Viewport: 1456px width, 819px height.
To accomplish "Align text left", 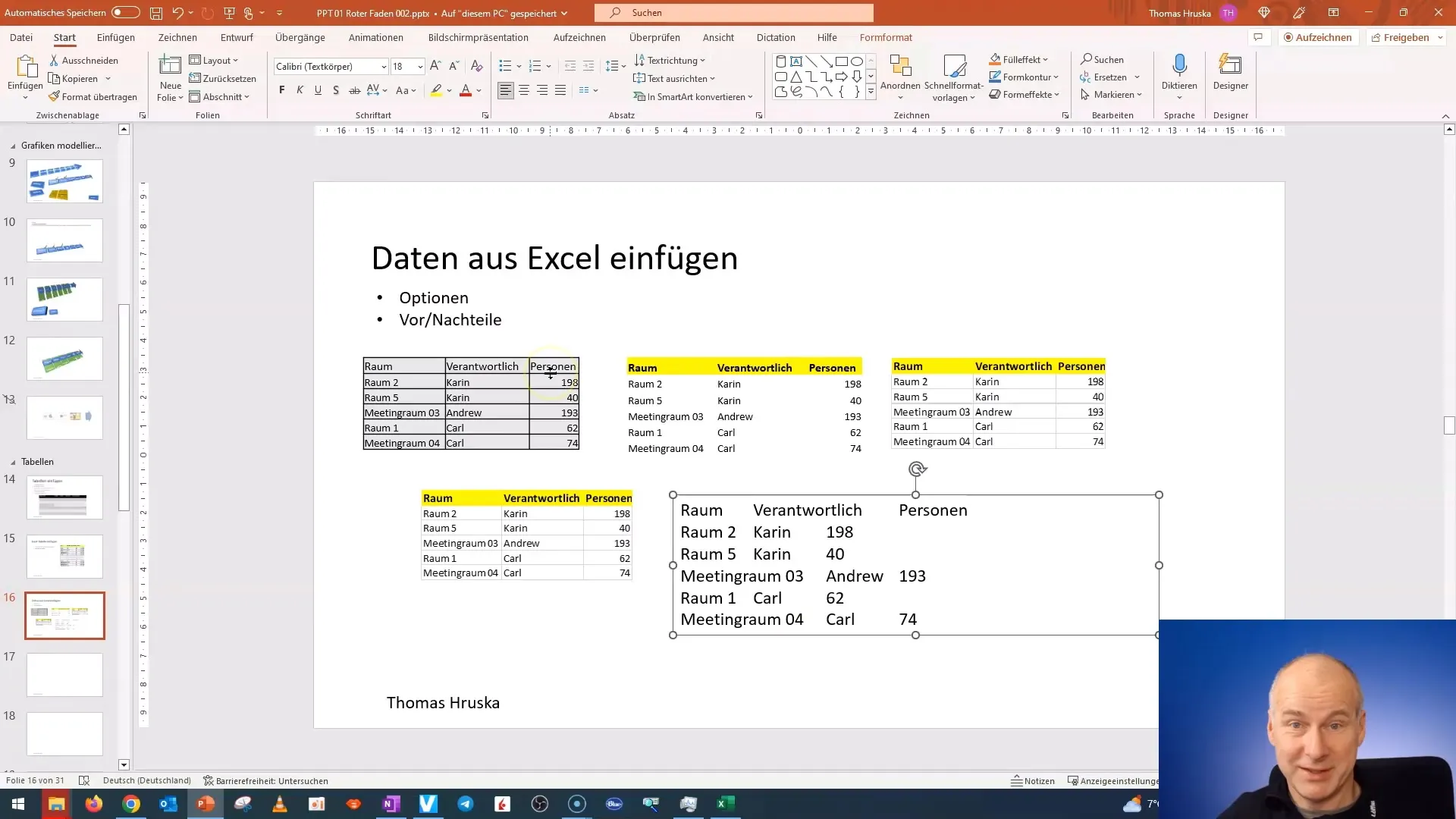I will 505,90.
